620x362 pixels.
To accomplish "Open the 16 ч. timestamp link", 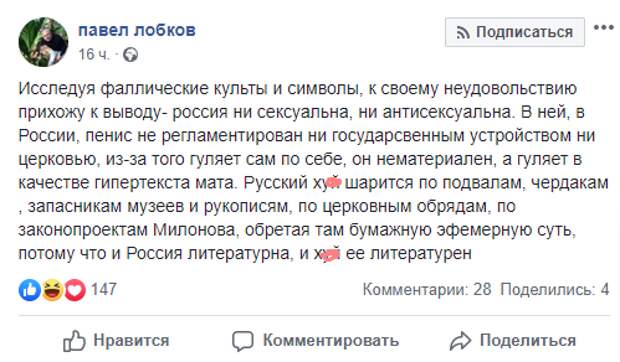I will point(94,55).
